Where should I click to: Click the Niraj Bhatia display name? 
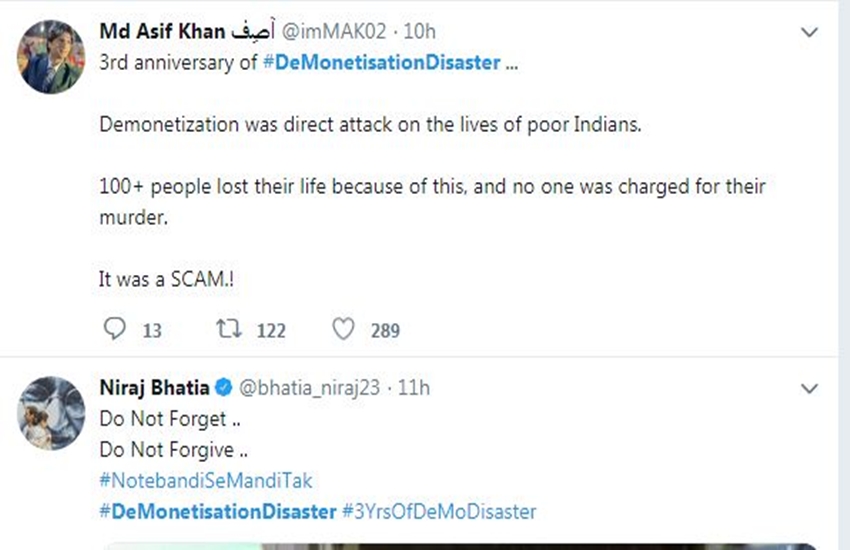pos(156,387)
